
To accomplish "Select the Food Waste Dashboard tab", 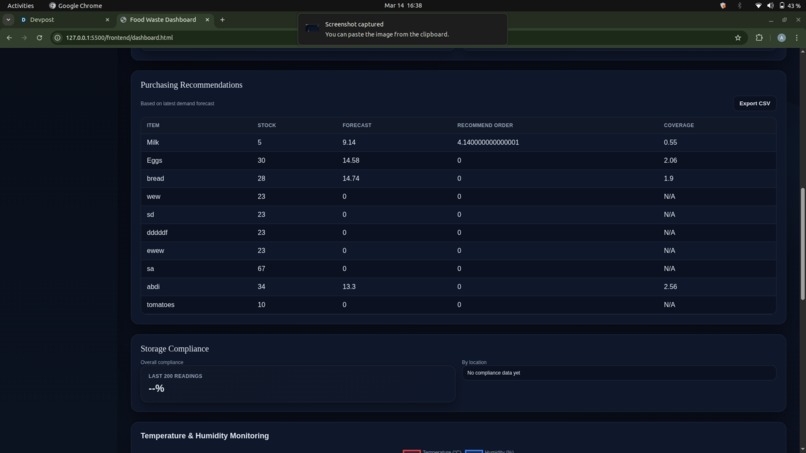I will [x=164, y=20].
